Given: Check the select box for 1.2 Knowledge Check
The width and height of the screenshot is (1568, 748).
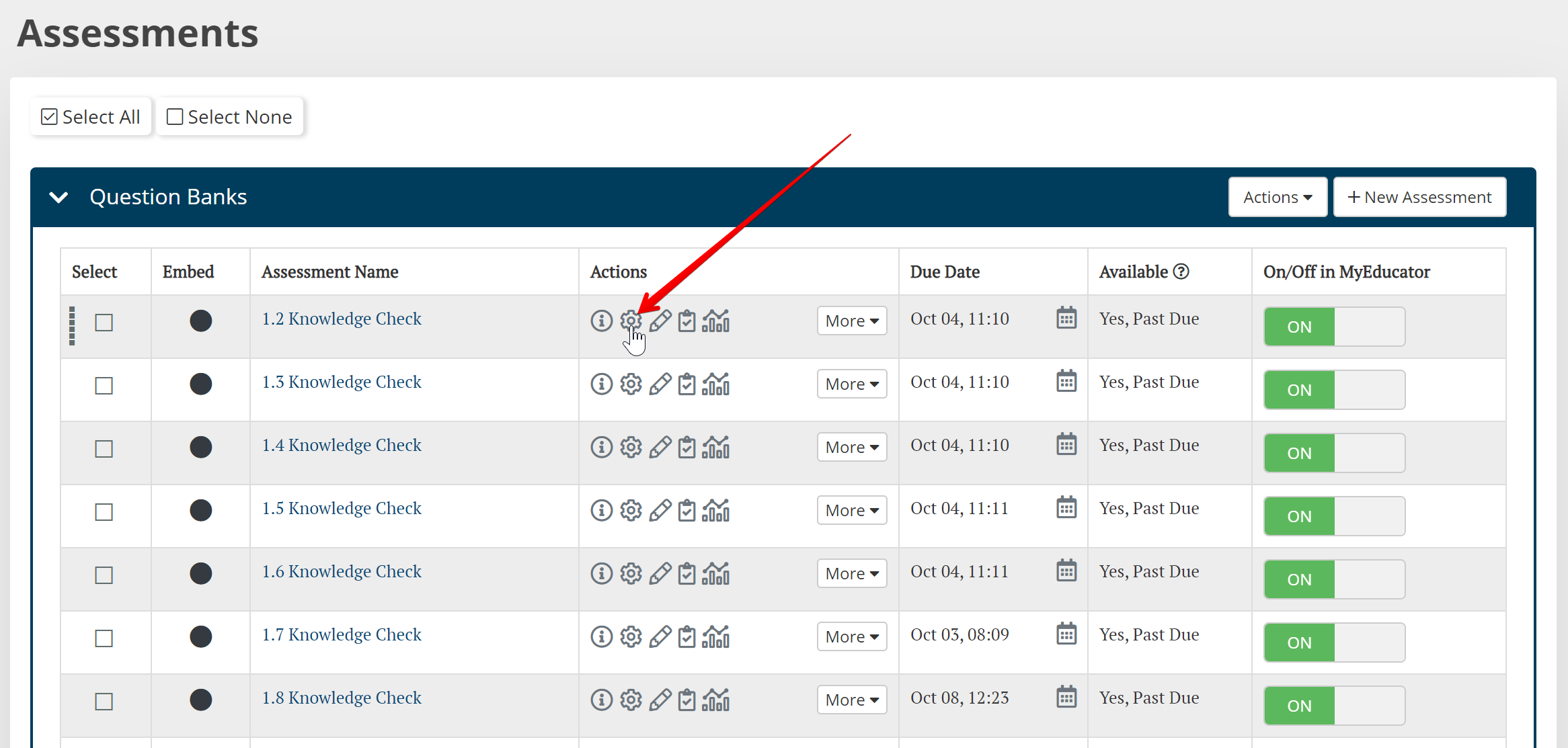Looking at the screenshot, I should coord(104,323).
